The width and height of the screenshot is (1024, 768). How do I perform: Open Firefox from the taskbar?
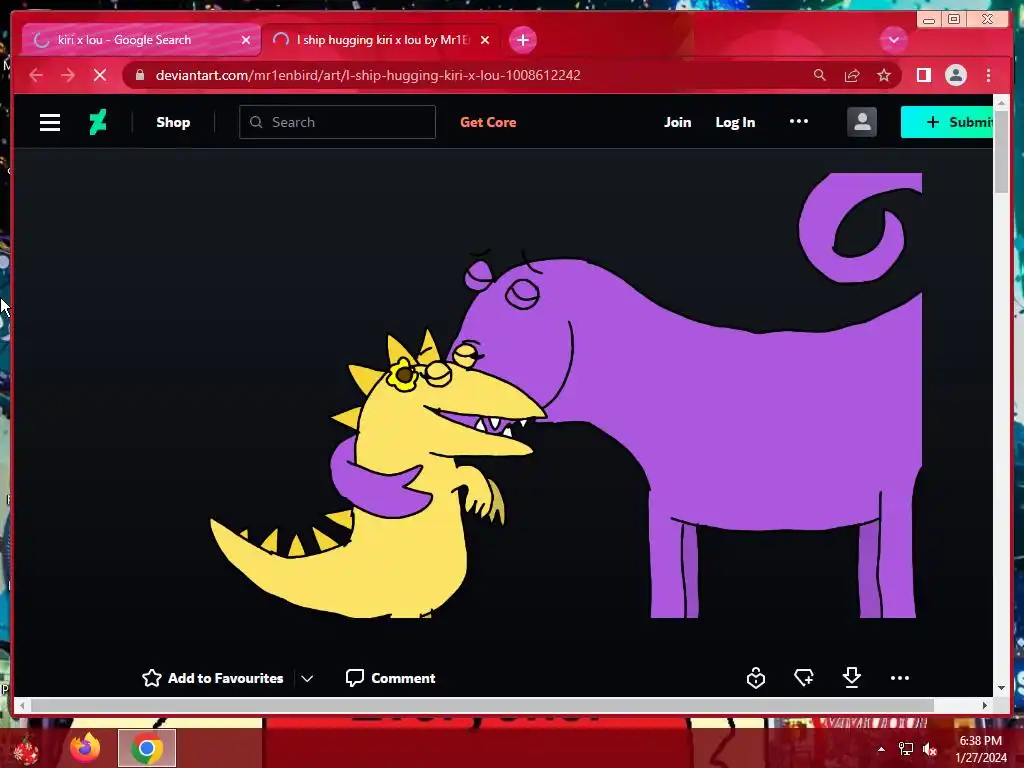(86, 748)
